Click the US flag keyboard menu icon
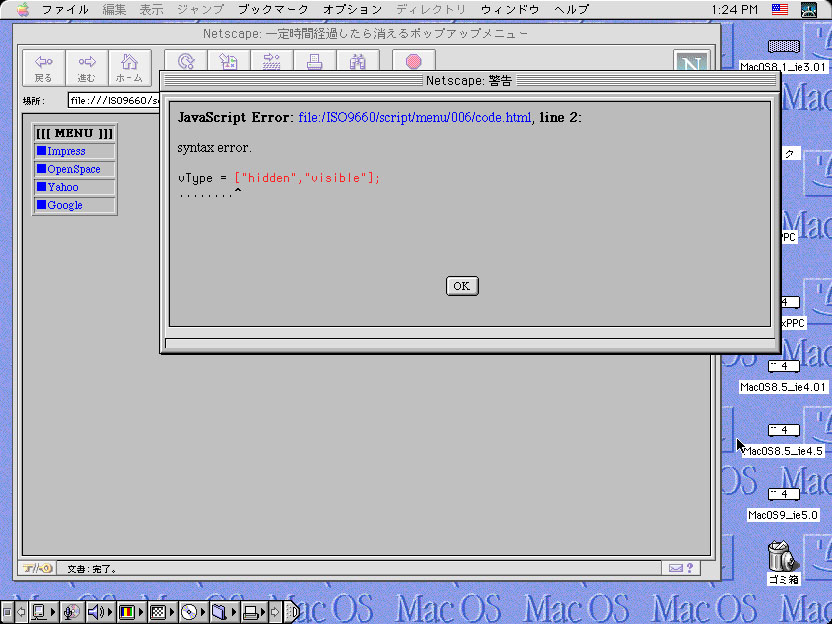Viewport: 832px width, 624px height. (x=779, y=10)
